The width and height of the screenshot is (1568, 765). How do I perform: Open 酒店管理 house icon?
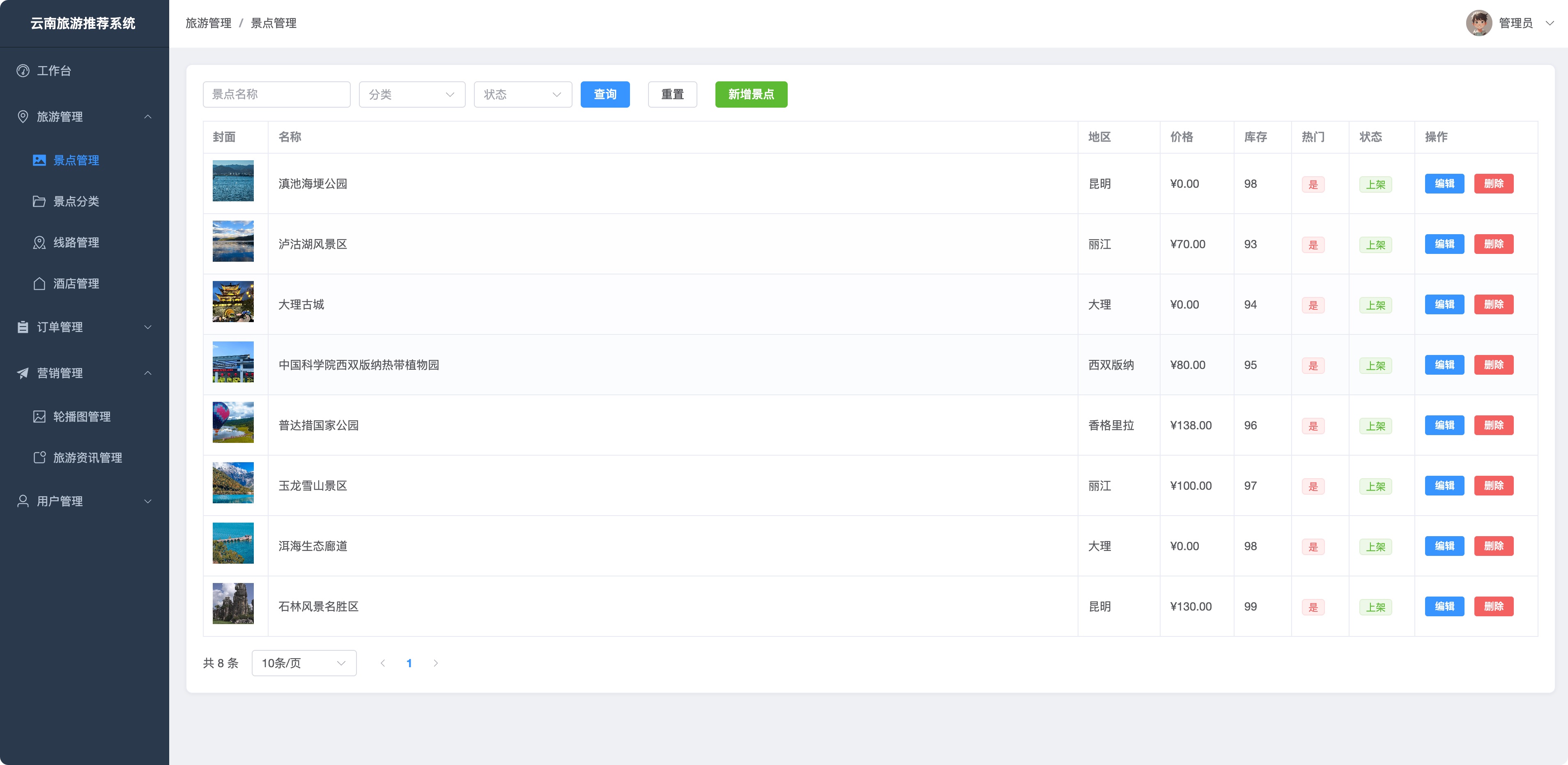[x=39, y=284]
